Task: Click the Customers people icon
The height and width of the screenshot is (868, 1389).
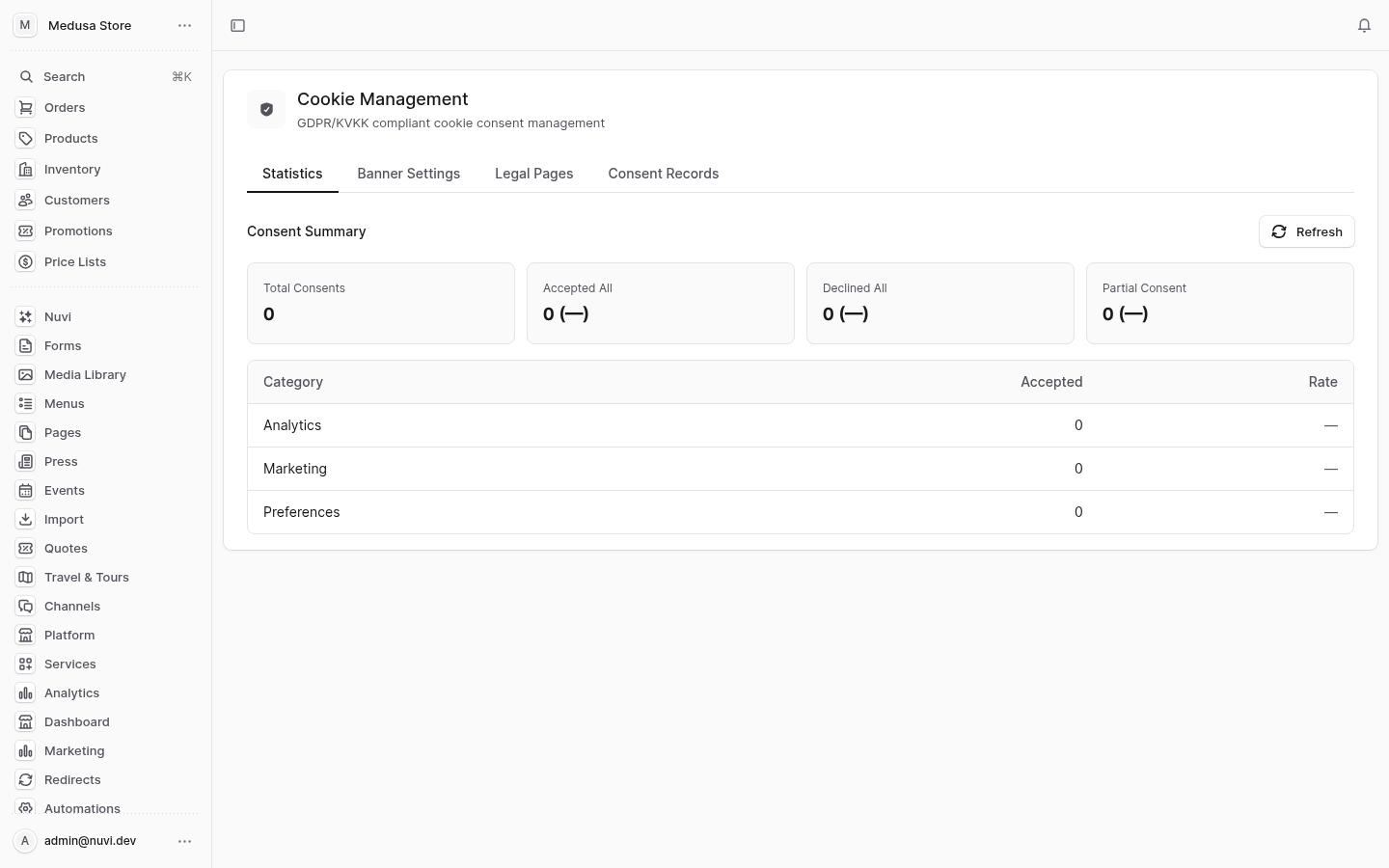Action: (x=26, y=201)
